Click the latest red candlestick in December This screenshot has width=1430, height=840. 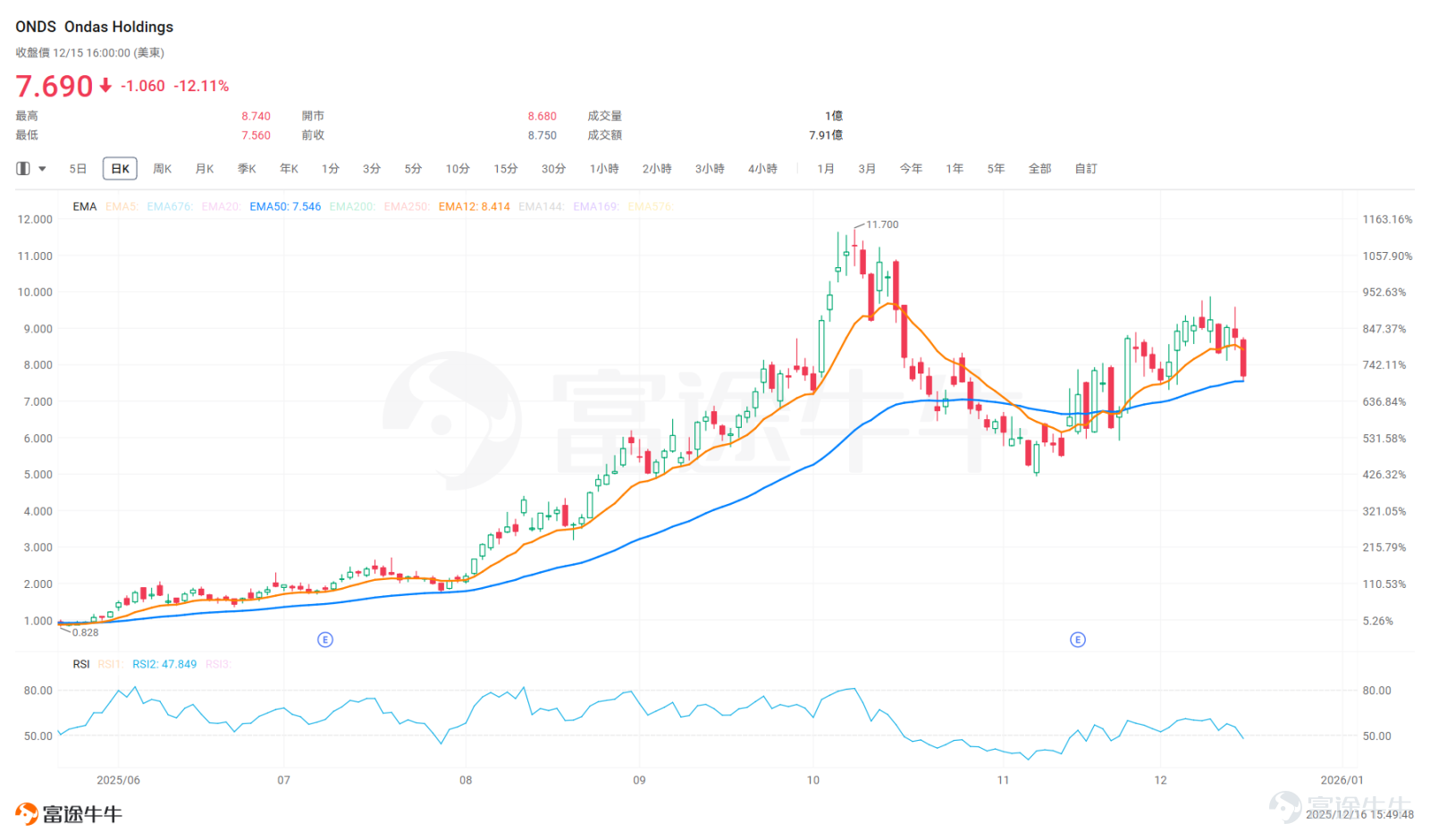[1243, 357]
